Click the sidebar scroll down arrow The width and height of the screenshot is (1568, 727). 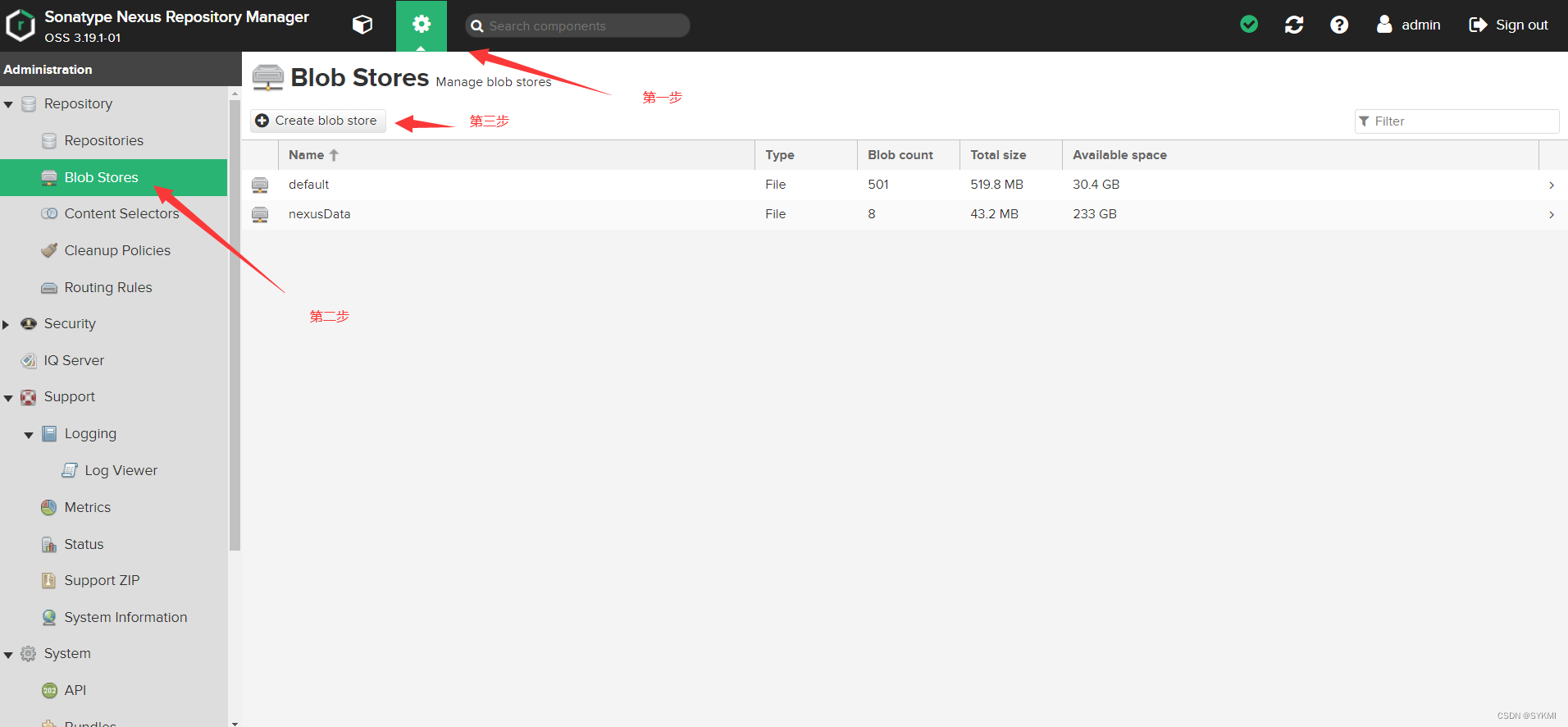click(x=235, y=723)
